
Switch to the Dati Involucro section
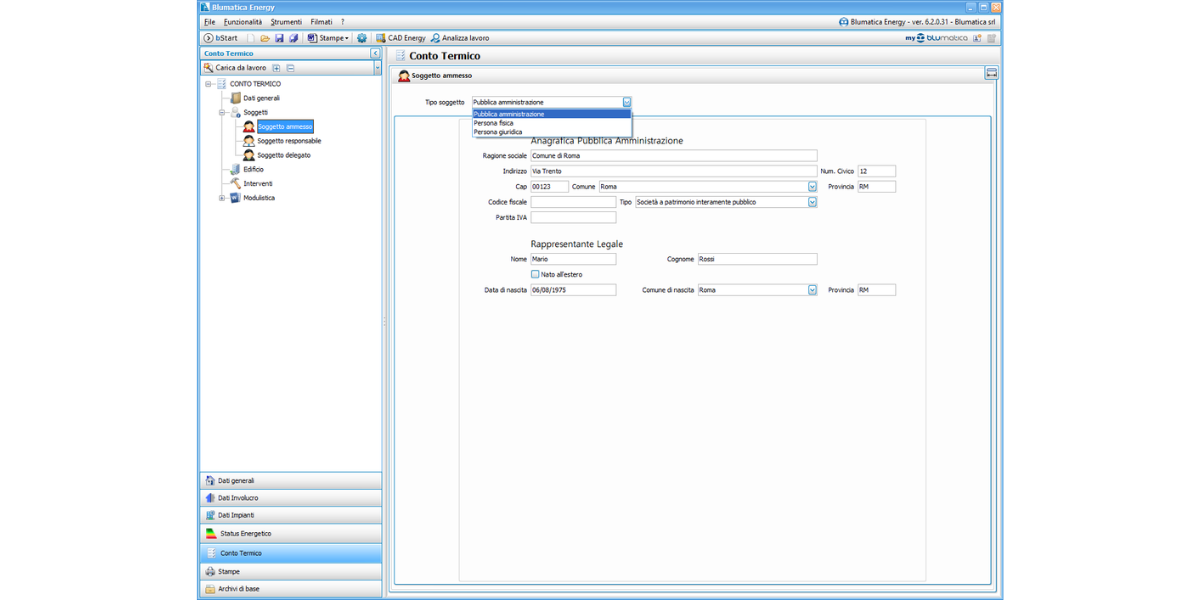(290, 498)
